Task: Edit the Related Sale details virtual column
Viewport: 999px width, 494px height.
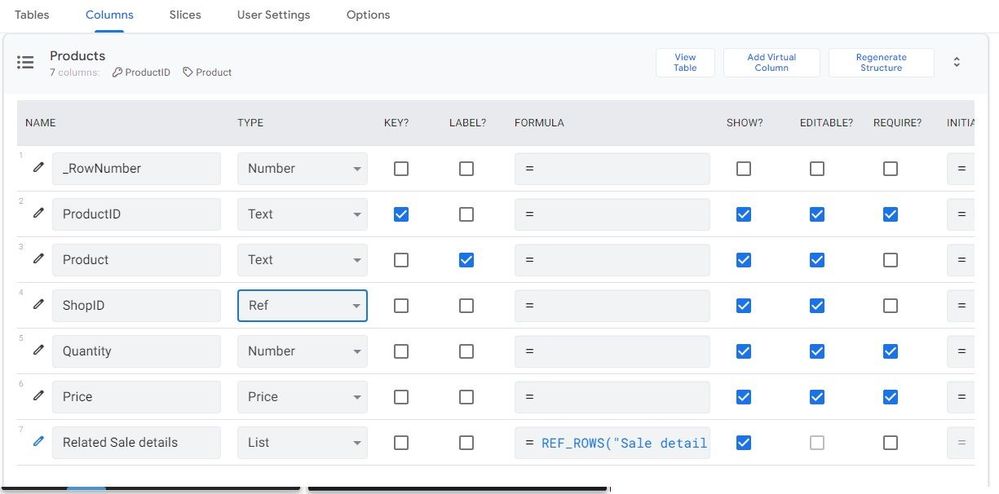Action: [x=39, y=441]
